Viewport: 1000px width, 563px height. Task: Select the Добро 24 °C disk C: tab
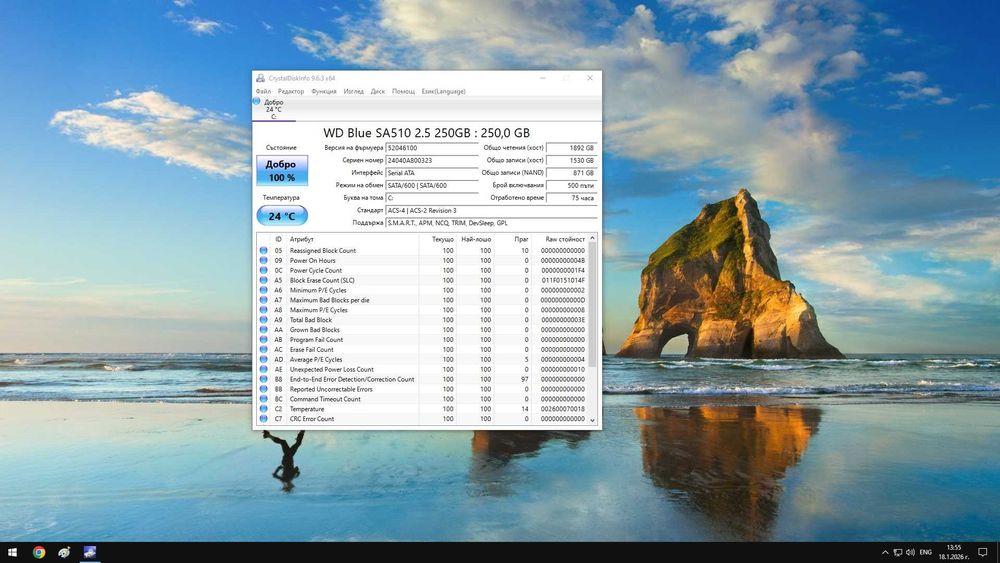(x=274, y=109)
